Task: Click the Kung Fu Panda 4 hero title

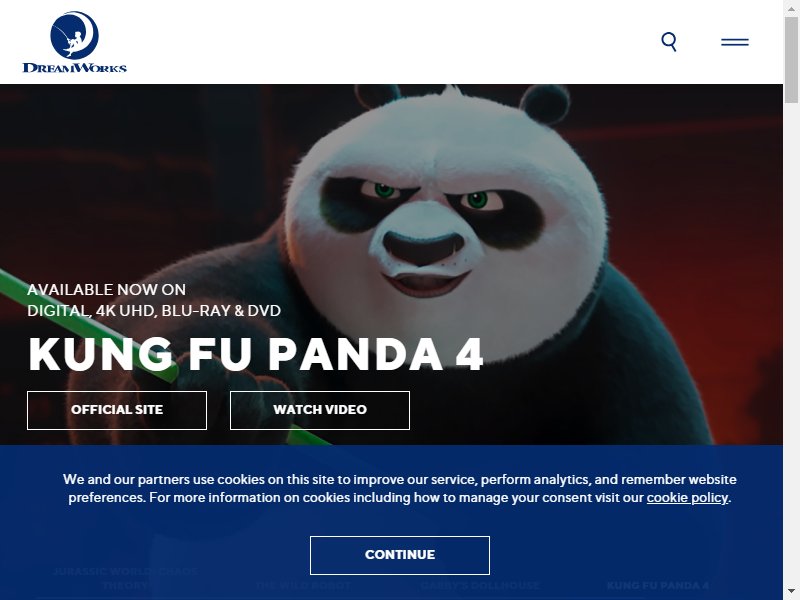Action: point(256,354)
